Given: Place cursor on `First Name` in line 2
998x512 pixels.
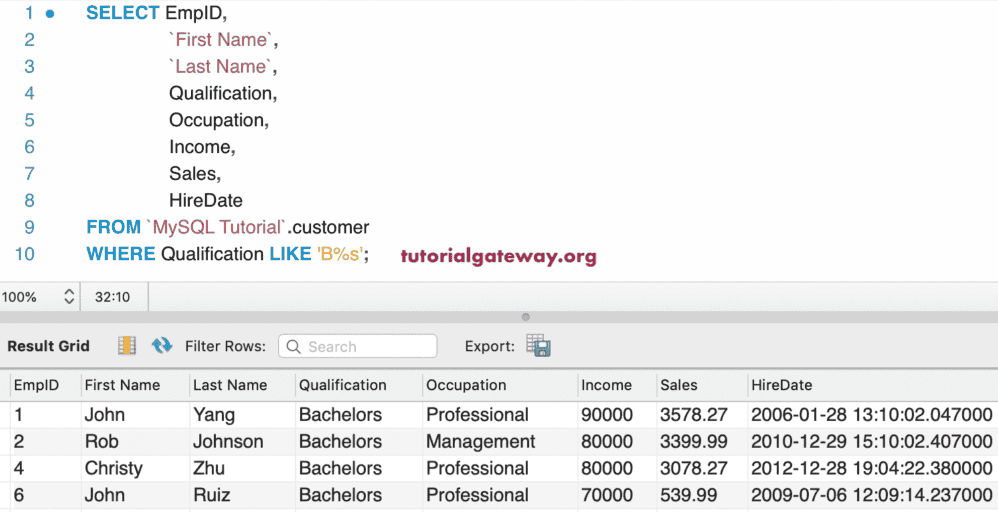Looking at the screenshot, I should tap(221, 39).
